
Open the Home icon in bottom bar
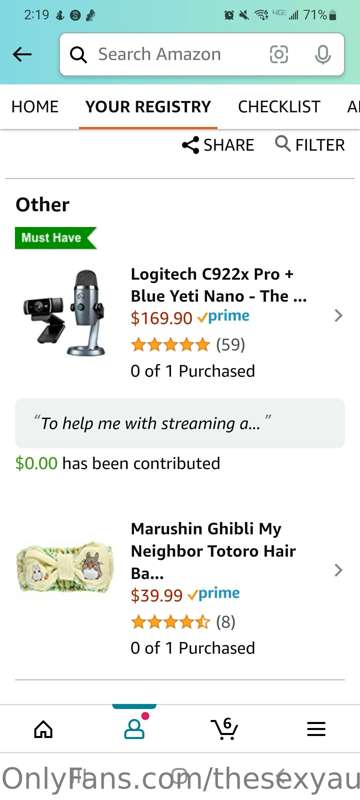[x=43, y=729]
